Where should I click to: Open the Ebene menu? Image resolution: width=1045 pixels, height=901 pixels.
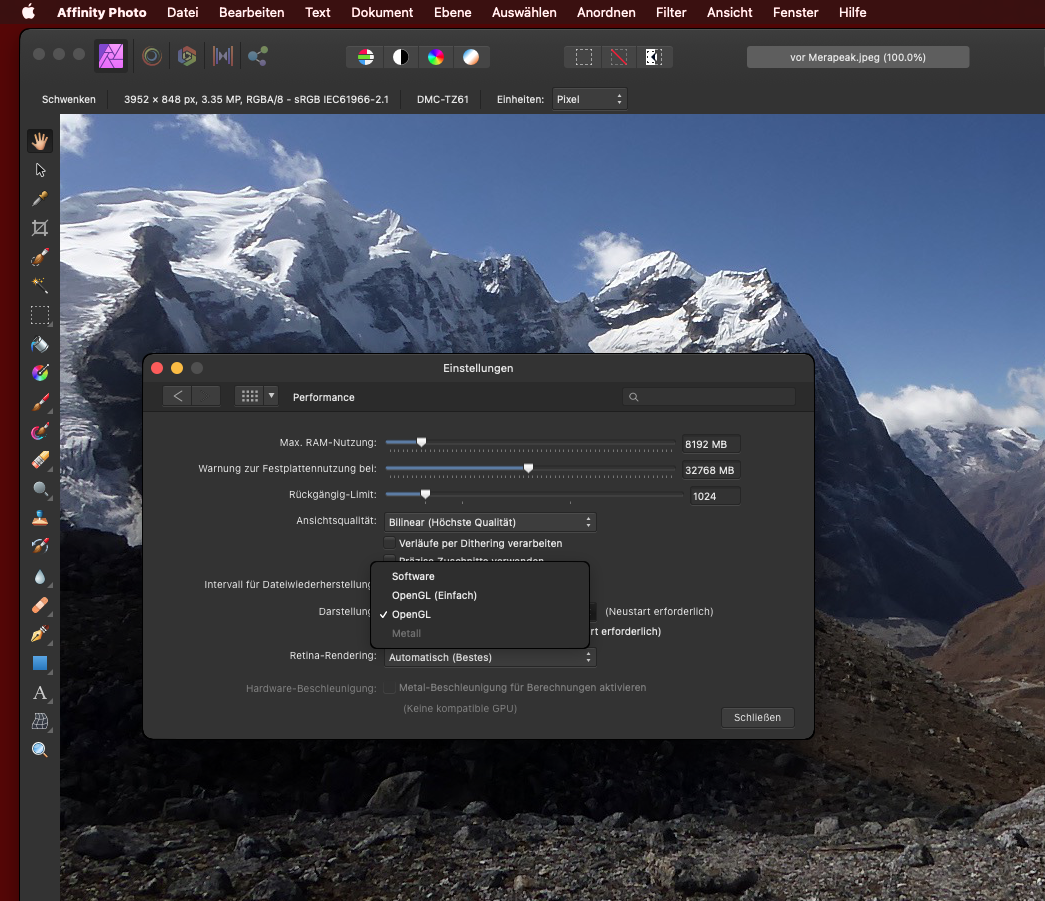click(453, 12)
